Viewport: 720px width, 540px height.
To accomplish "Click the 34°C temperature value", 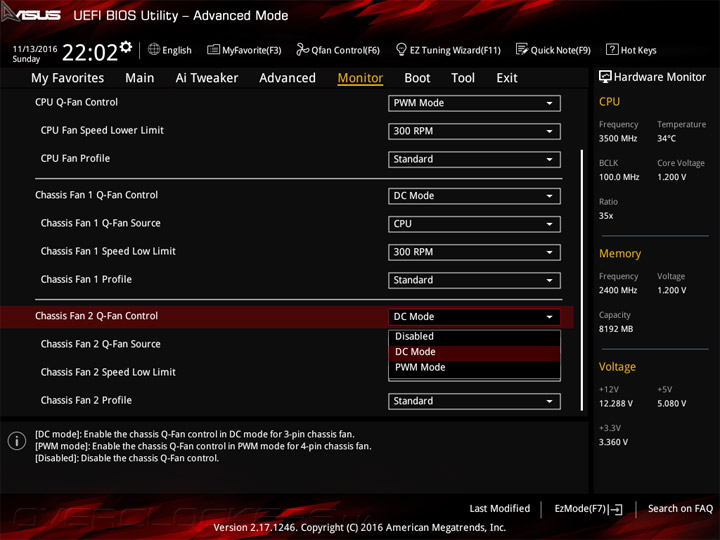I will click(666, 139).
